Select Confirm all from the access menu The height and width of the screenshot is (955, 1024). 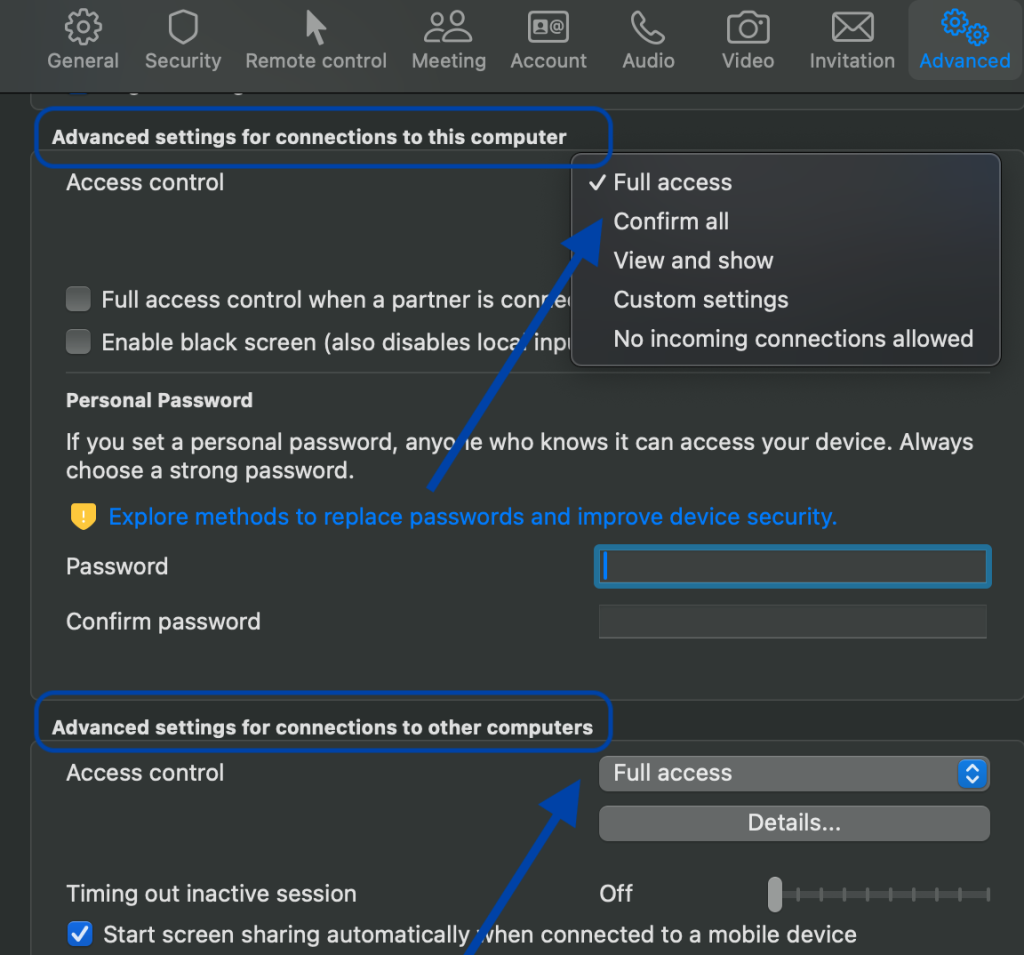point(671,221)
